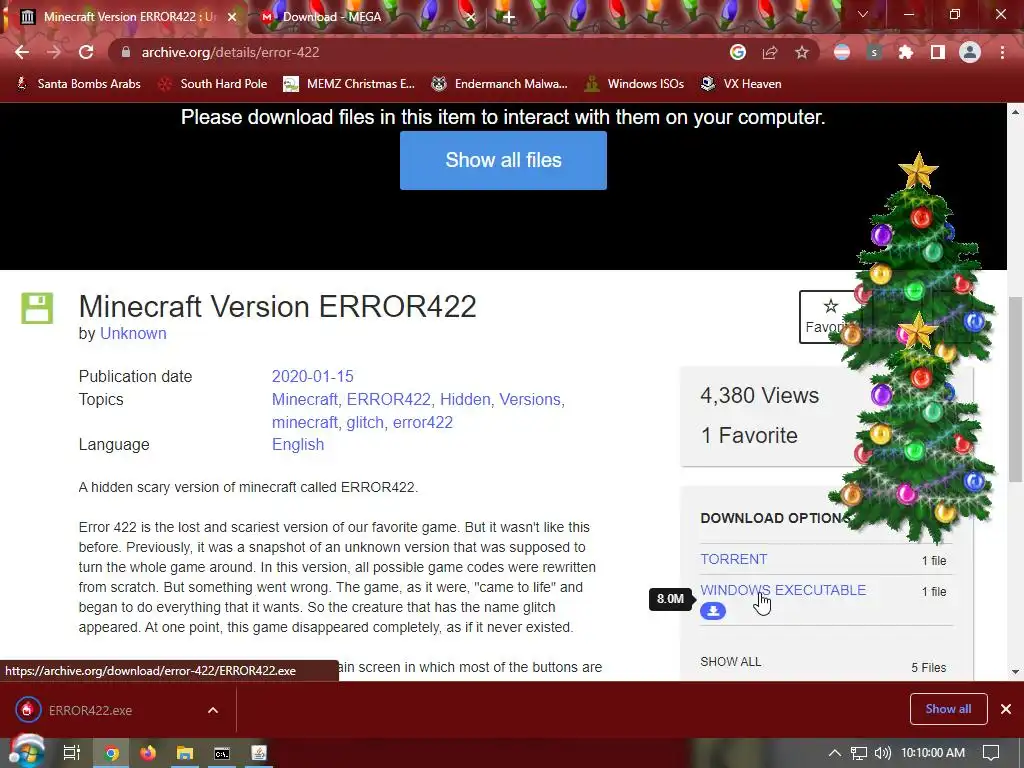
Task: Click the striped flag extension icon
Action: click(x=842, y=52)
